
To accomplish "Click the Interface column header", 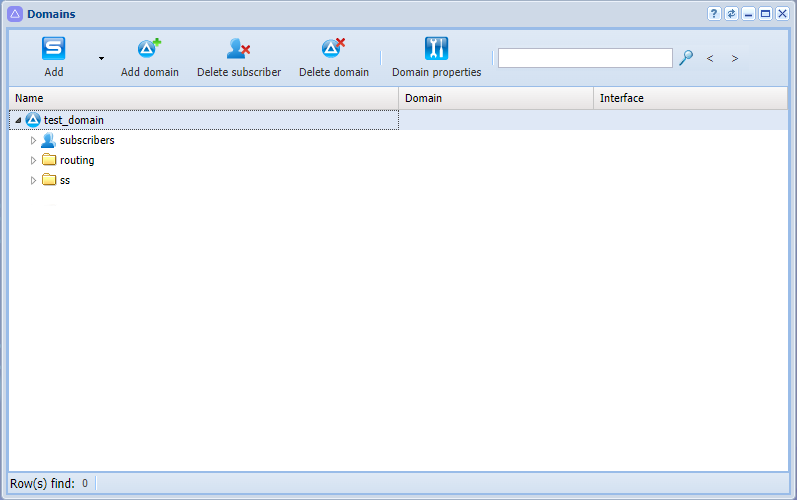I will coord(691,98).
